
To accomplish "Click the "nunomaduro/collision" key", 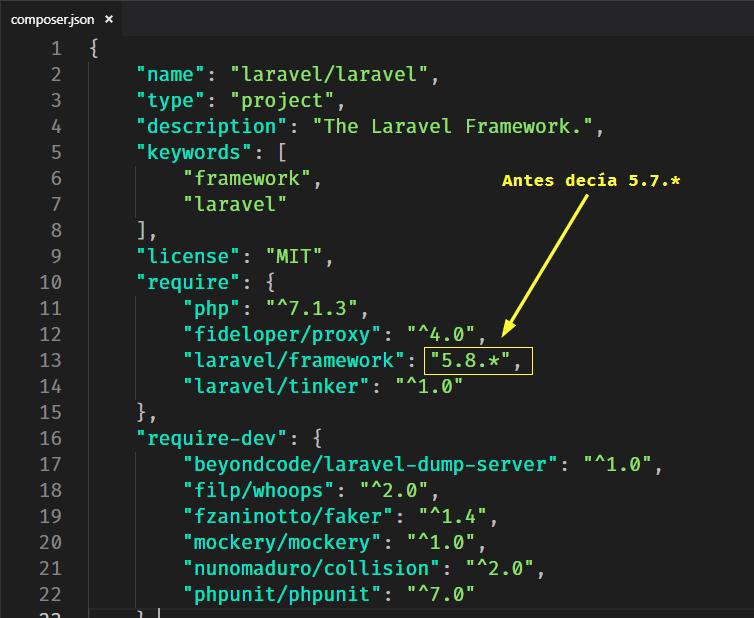I will 312,568.
